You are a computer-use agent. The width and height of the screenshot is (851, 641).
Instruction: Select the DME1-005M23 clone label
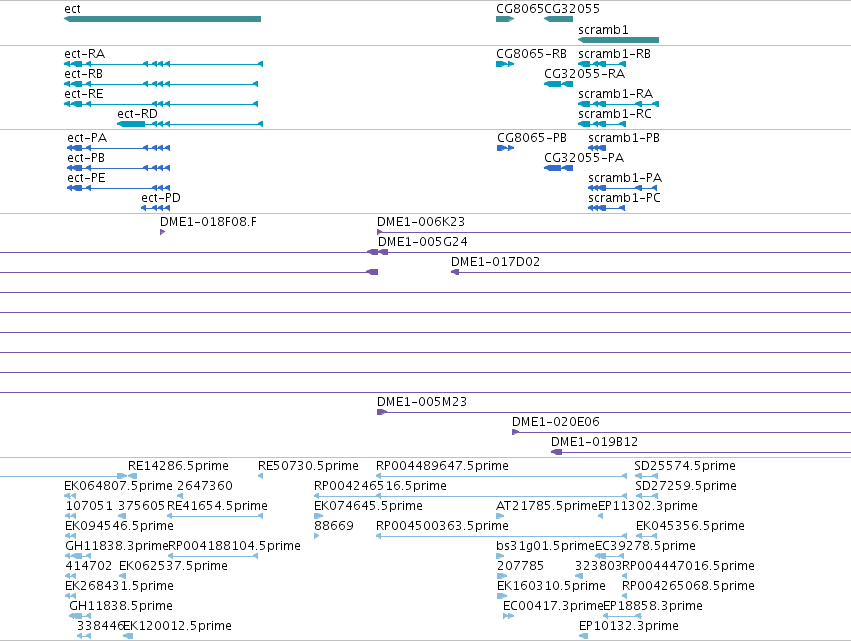coord(422,402)
